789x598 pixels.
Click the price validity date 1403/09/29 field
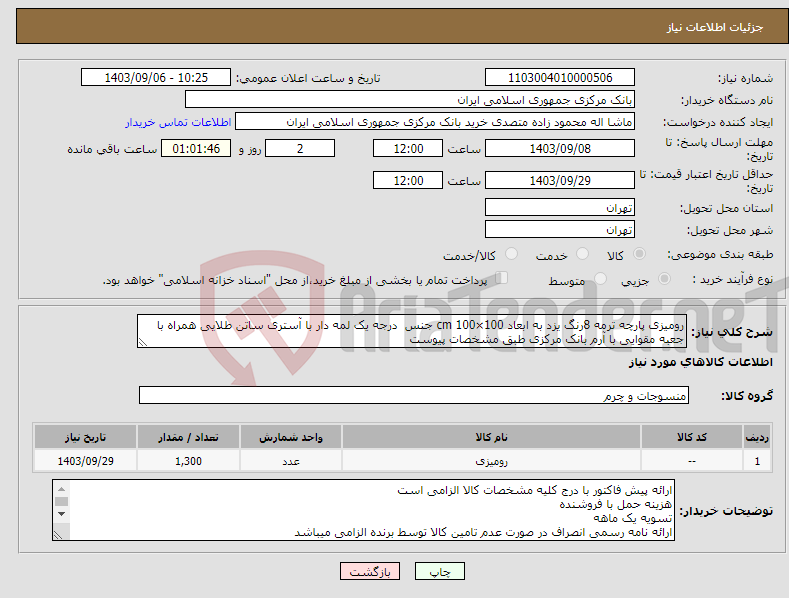[x=560, y=180]
